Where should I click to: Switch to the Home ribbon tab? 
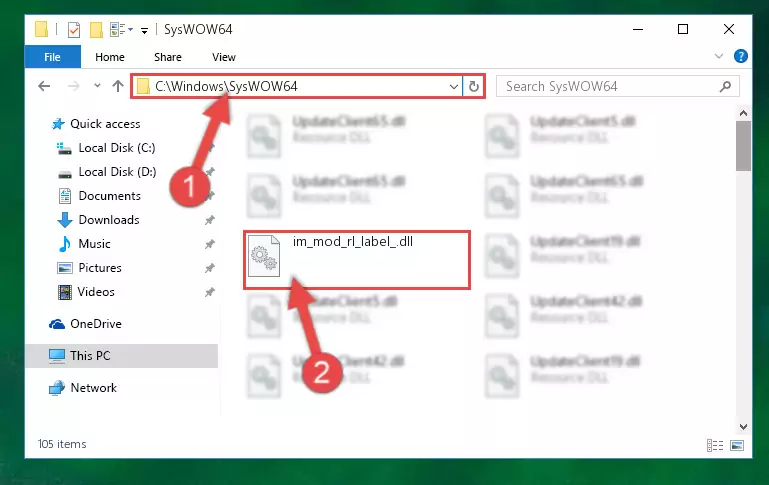click(110, 57)
